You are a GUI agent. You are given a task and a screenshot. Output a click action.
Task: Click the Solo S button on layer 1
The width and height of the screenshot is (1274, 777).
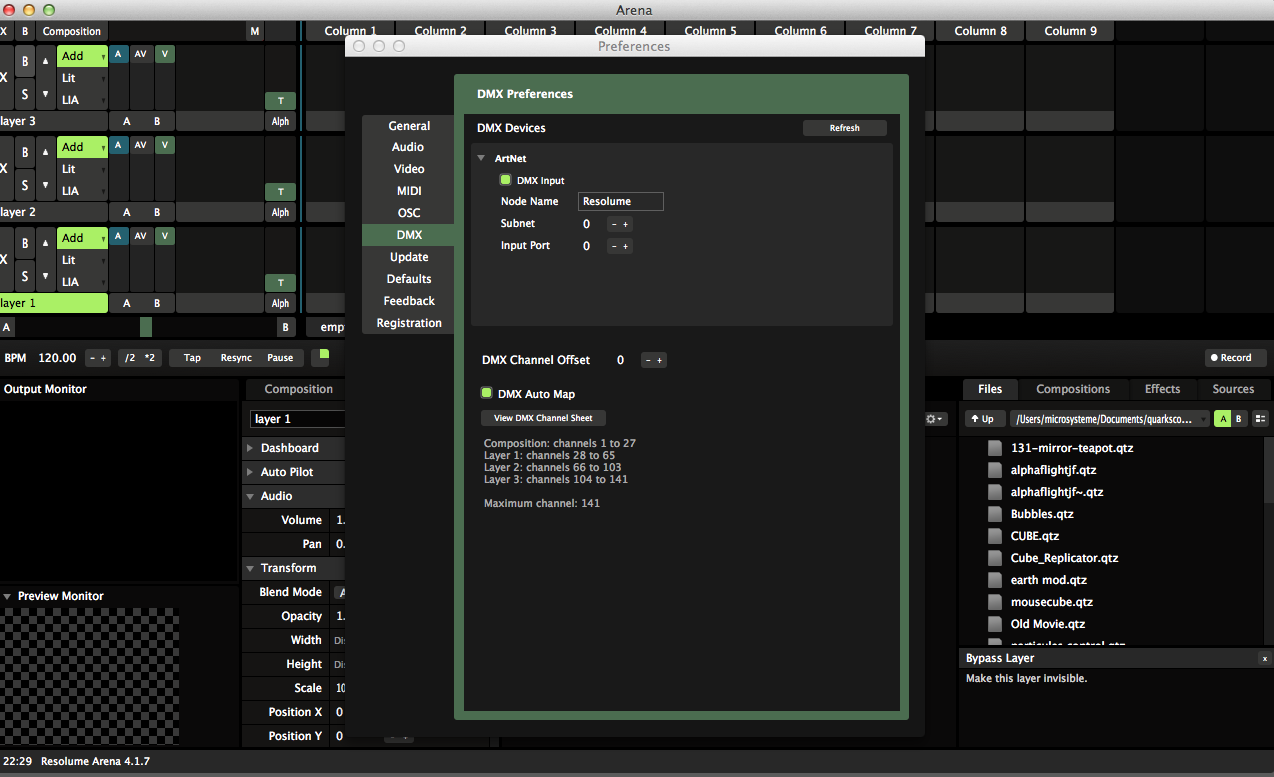[x=25, y=276]
